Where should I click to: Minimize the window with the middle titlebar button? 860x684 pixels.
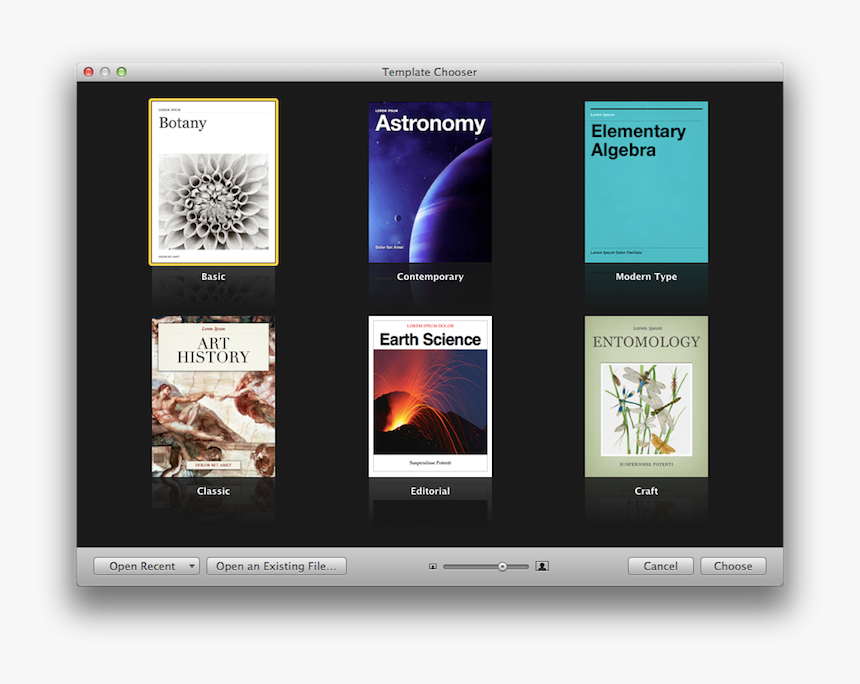[105, 72]
